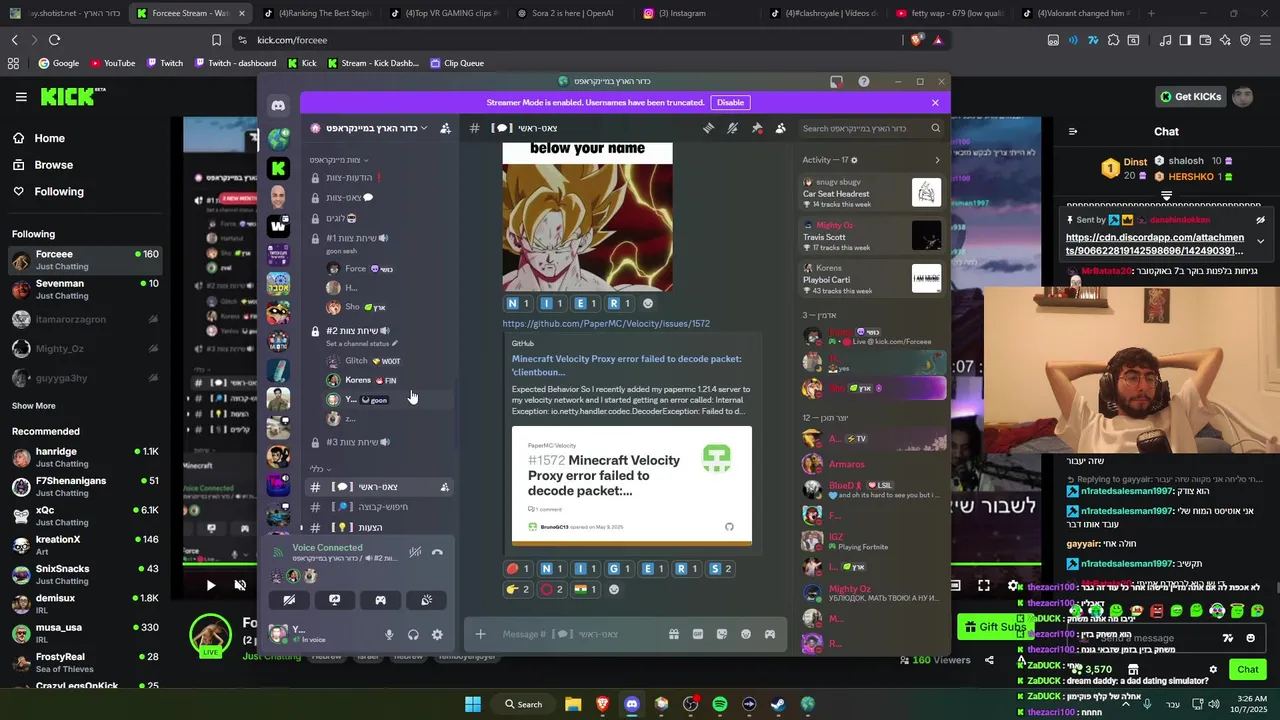Click inside the Discord server search field
This screenshot has width=1280, height=720.
click(866, 128)
